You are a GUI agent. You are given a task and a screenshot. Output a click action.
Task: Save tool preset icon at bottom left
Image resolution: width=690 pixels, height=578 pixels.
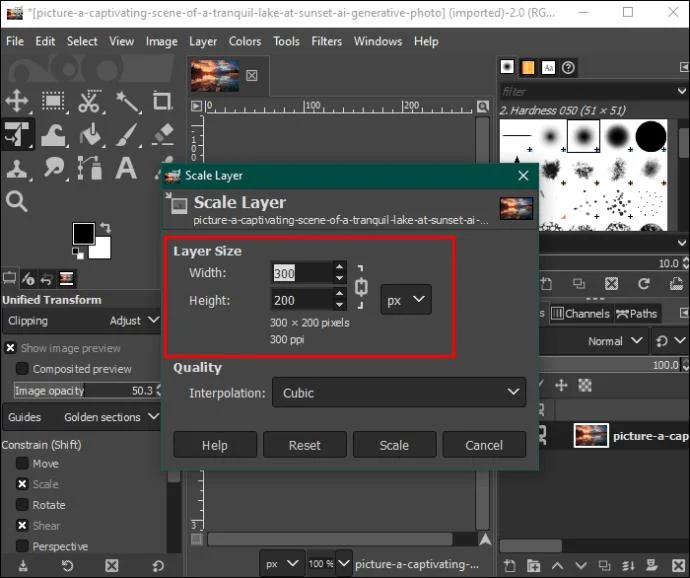pyautogui.click(x=23, y=565)
